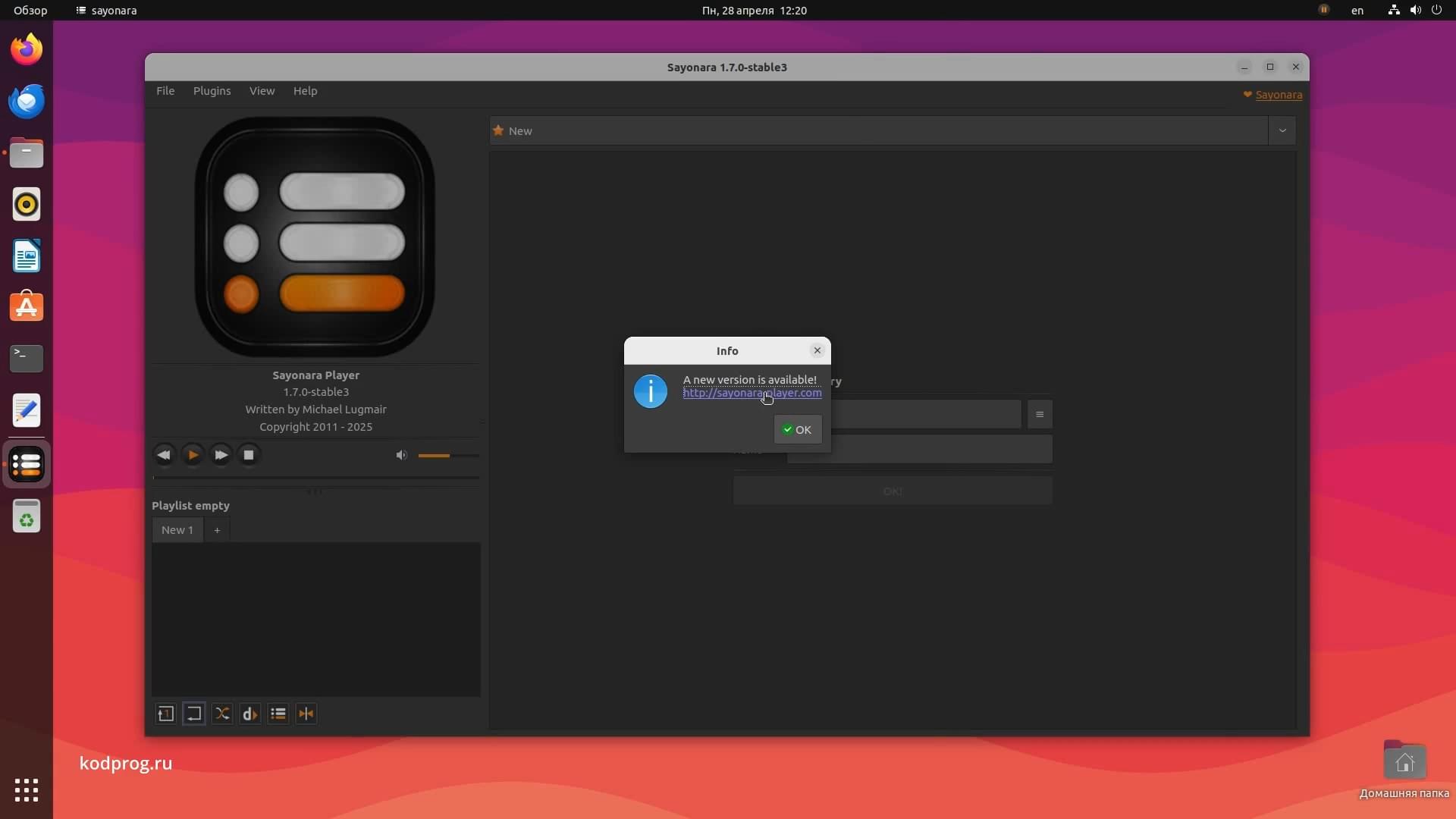Open Ubuntu Software from the dock
This screenshot has height=819, width=1456.
click(x=27, y=307)
